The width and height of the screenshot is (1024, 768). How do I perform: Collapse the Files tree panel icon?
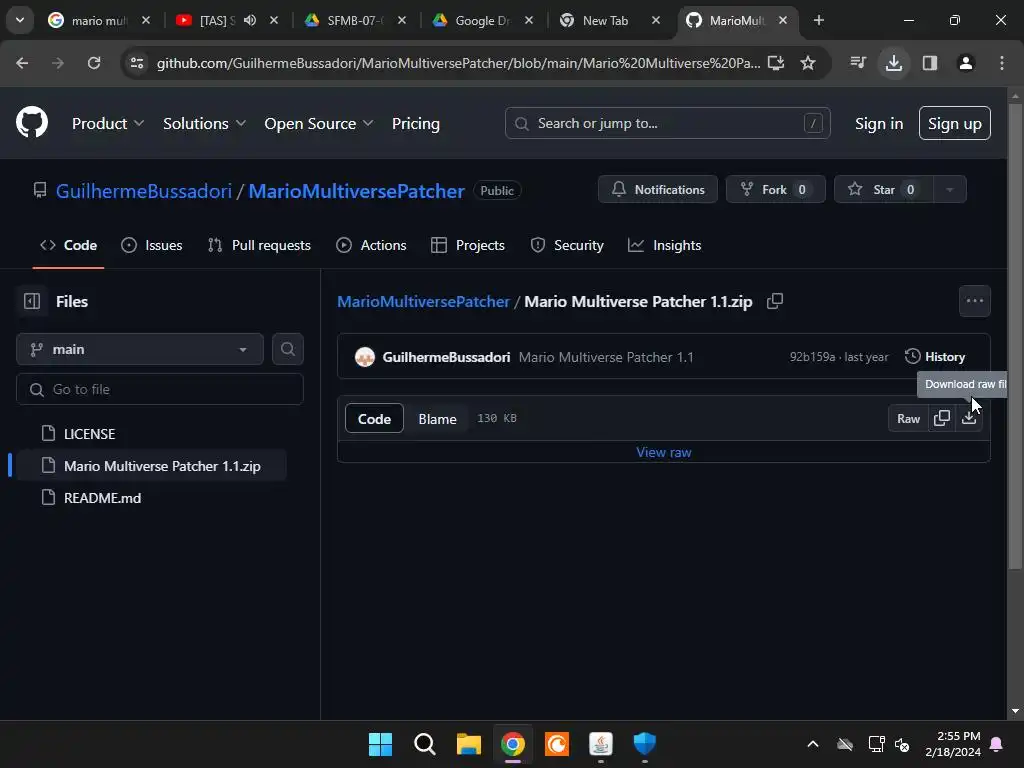coord(32,301)
